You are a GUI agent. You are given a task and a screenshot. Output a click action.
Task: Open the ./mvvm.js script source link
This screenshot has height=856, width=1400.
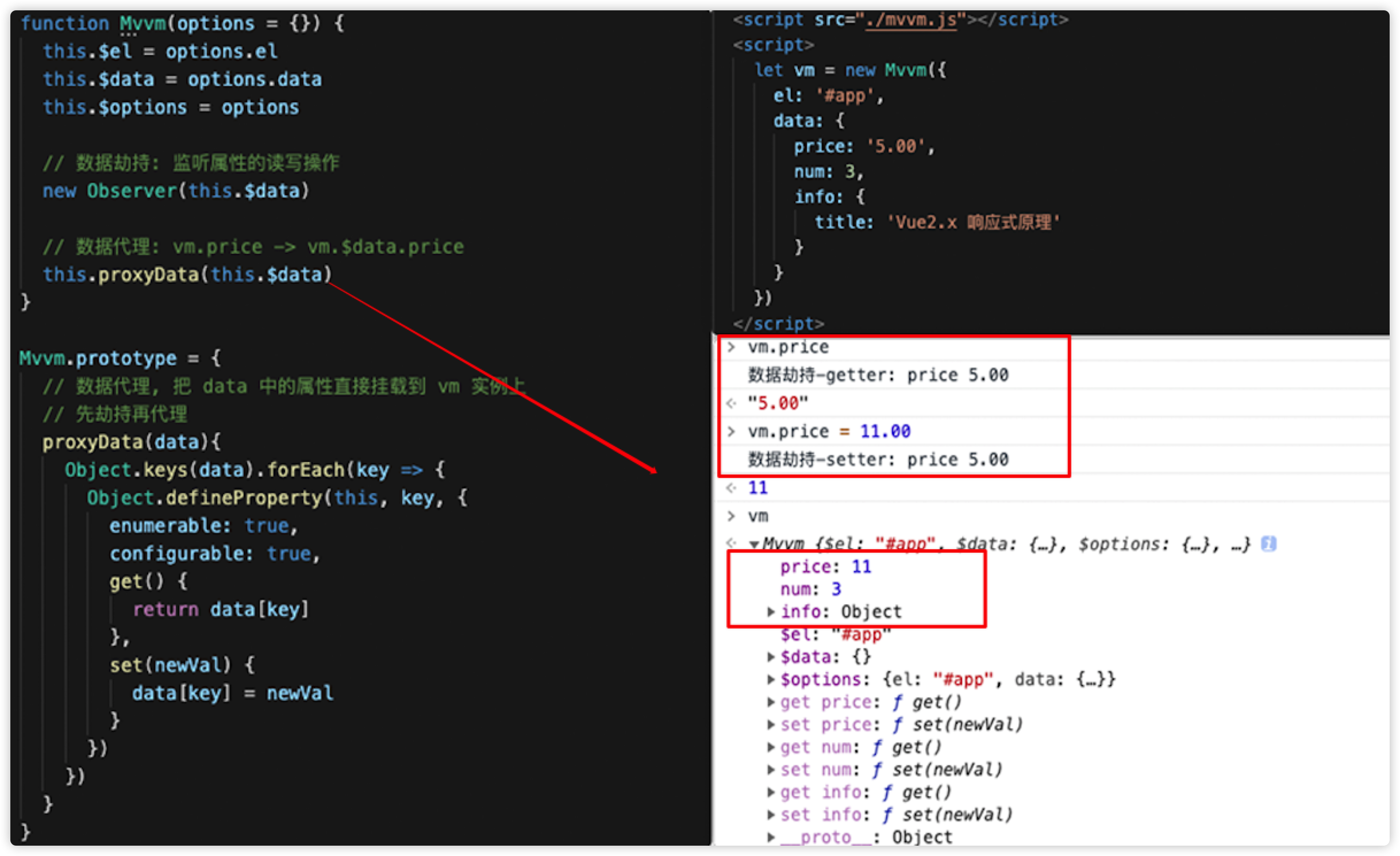pos(911,20)
